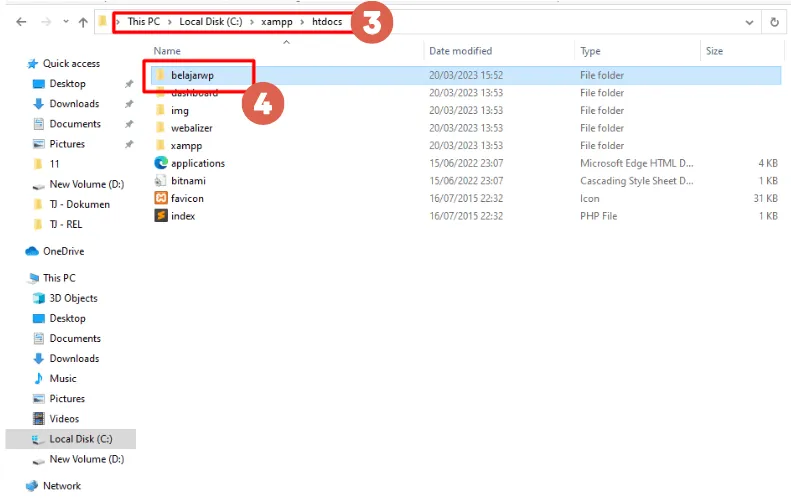Open pinned Pictures under Quick access
Screen dimensions: 791x501
pos(67,144)
